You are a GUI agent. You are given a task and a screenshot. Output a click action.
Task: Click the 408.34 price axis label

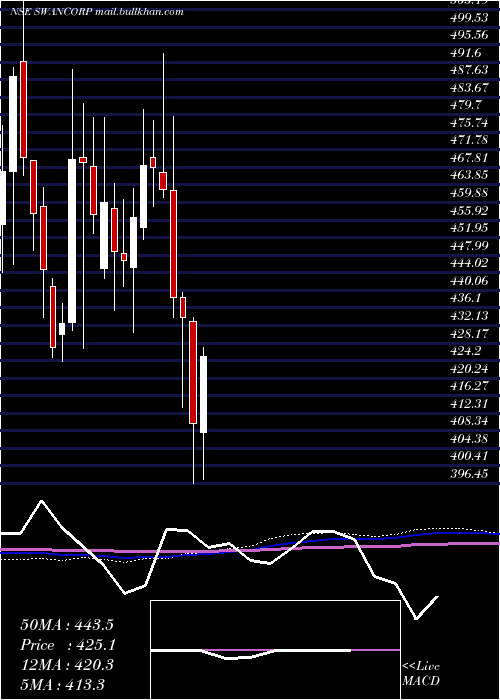click(469, 420)
